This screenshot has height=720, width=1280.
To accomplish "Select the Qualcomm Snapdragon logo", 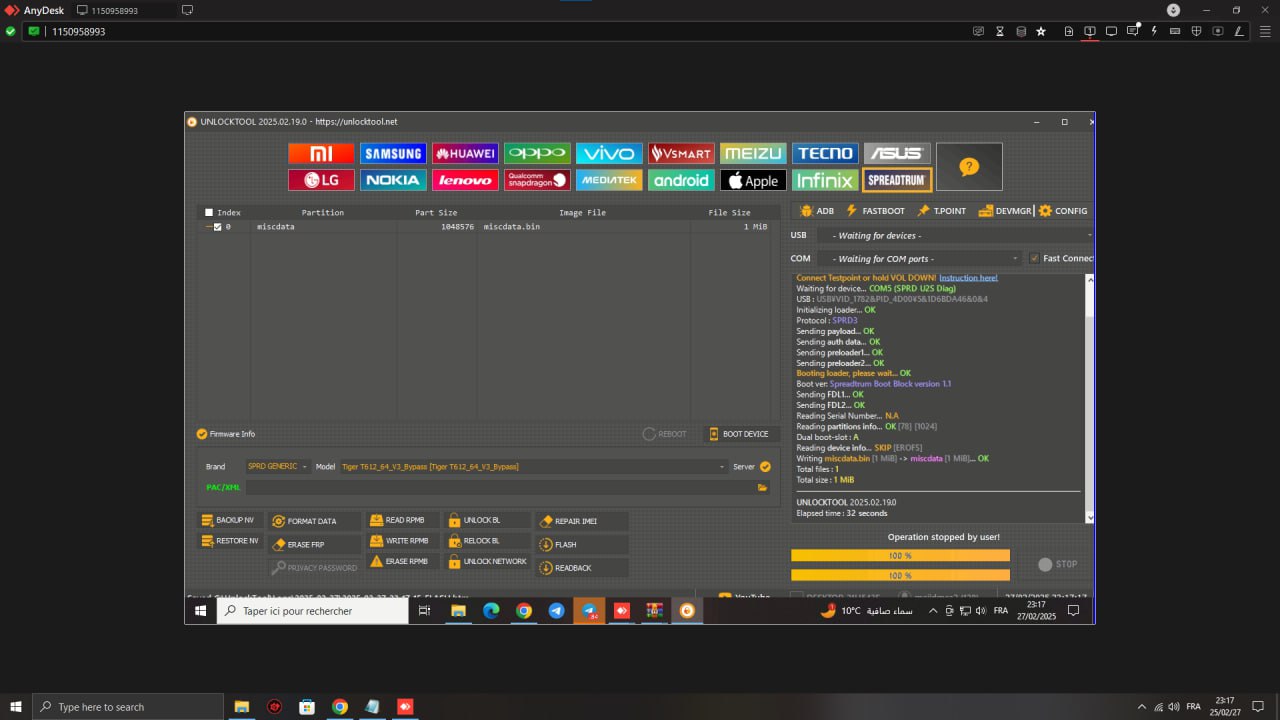I will pos(537,180).
